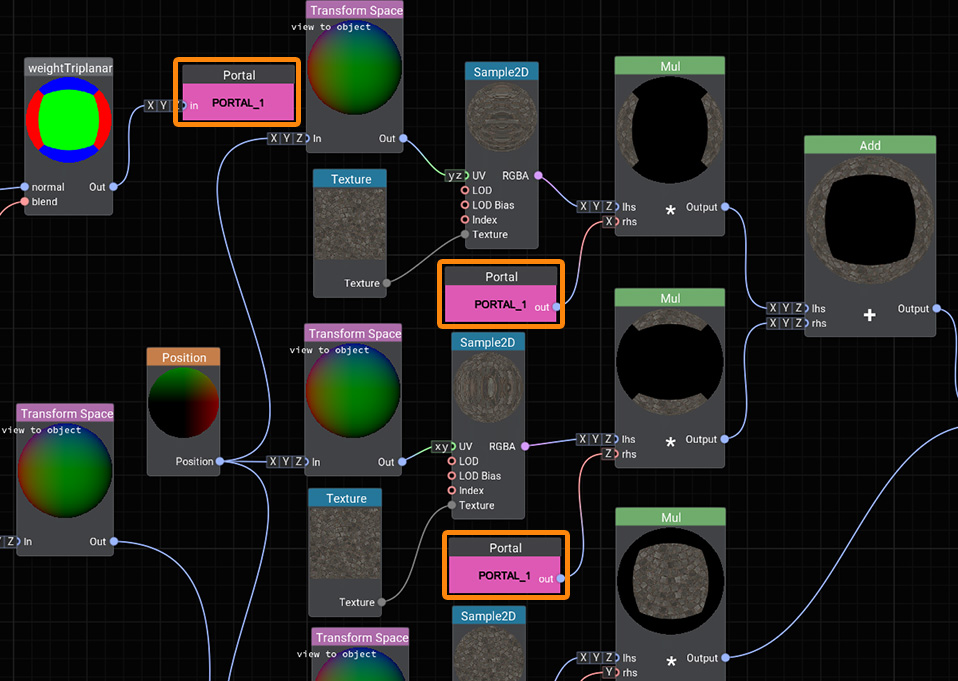Click the yz swizzle chip on Sample2D
Viewport: 958px width, 681px height.
(x=455, y=176)
